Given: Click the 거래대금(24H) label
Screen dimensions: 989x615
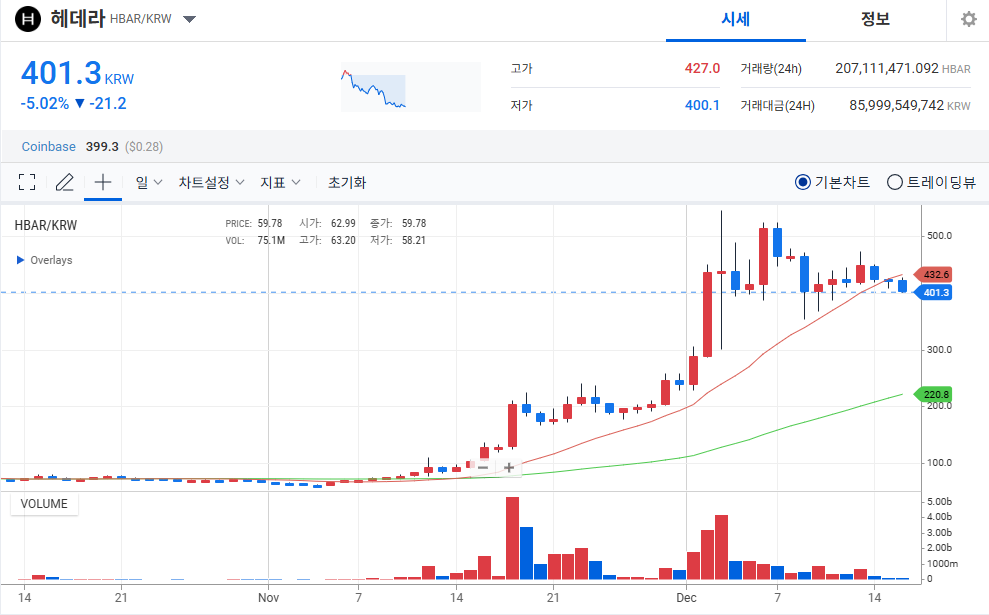Looking at the screenshot, I should coord(777,105).
